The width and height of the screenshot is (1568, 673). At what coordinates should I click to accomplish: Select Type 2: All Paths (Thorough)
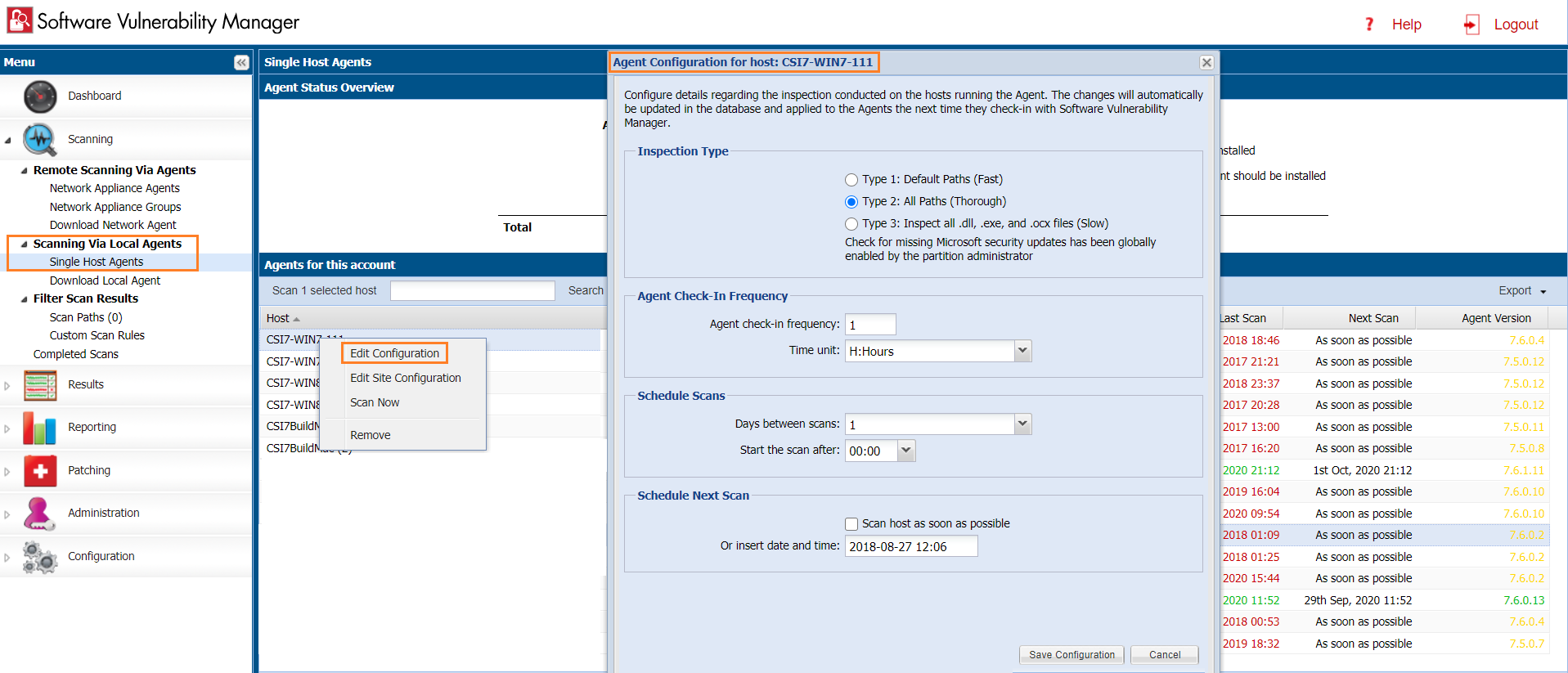[x=851, y=202]
